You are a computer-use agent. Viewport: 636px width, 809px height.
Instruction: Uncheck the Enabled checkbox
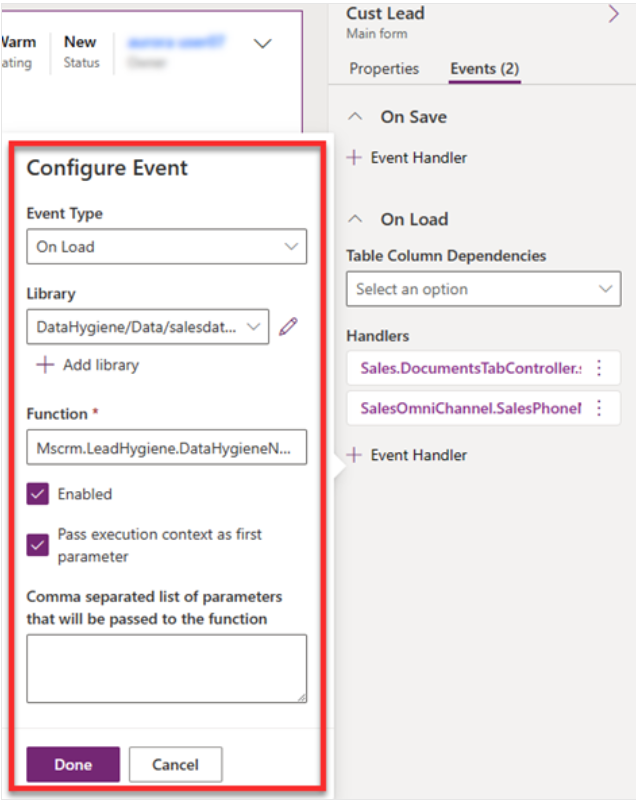coord(38,494)
